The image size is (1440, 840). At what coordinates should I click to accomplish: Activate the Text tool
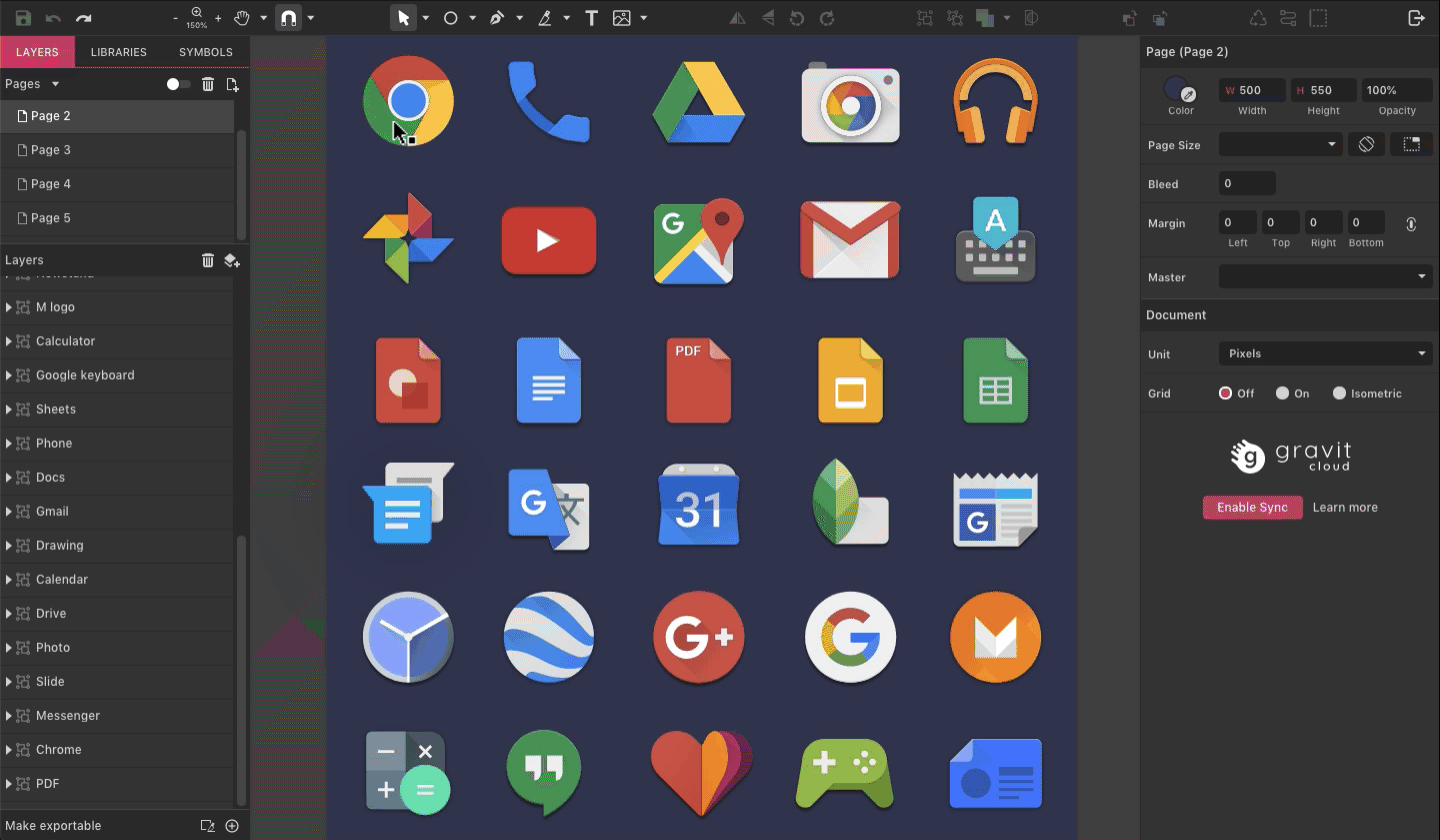coord(590,17)
